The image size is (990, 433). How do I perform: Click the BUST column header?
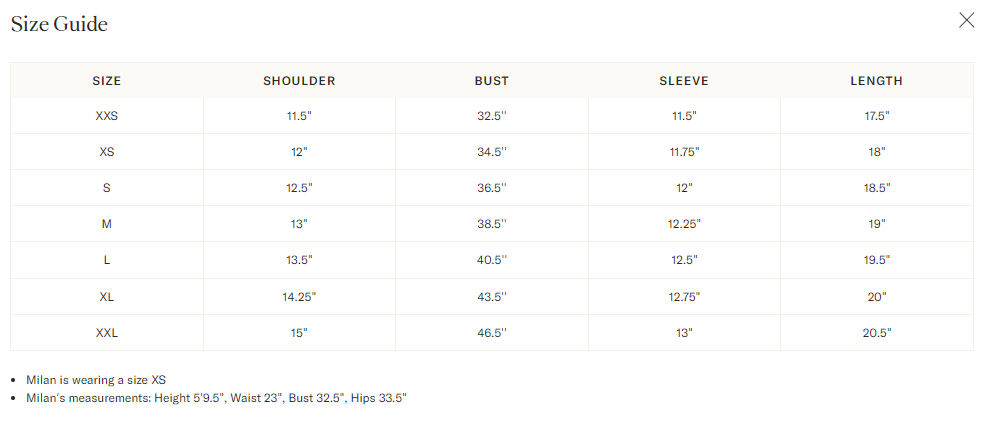(x=492, y=81)
